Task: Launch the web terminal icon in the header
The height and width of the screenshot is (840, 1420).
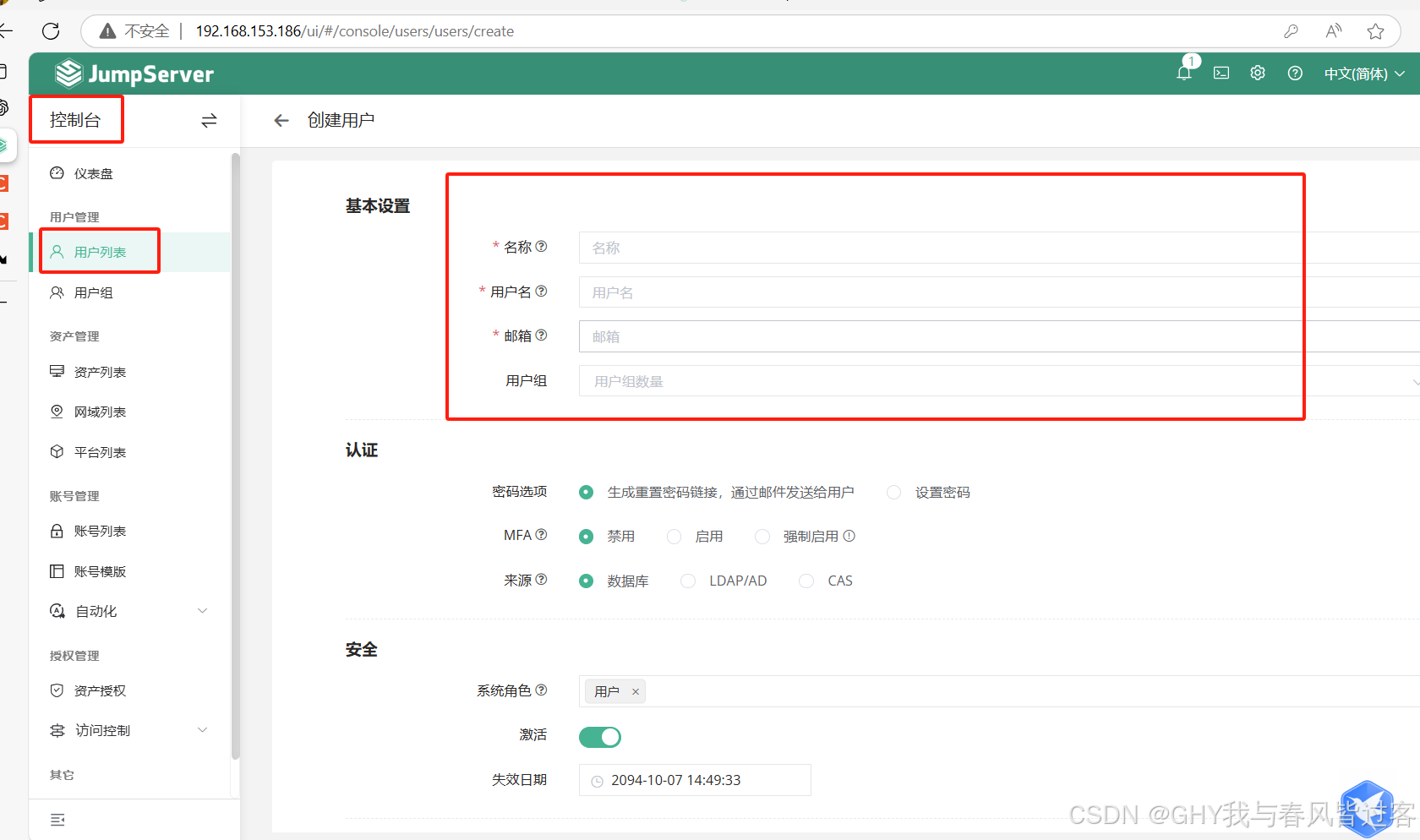Action: coord(1221,73)
